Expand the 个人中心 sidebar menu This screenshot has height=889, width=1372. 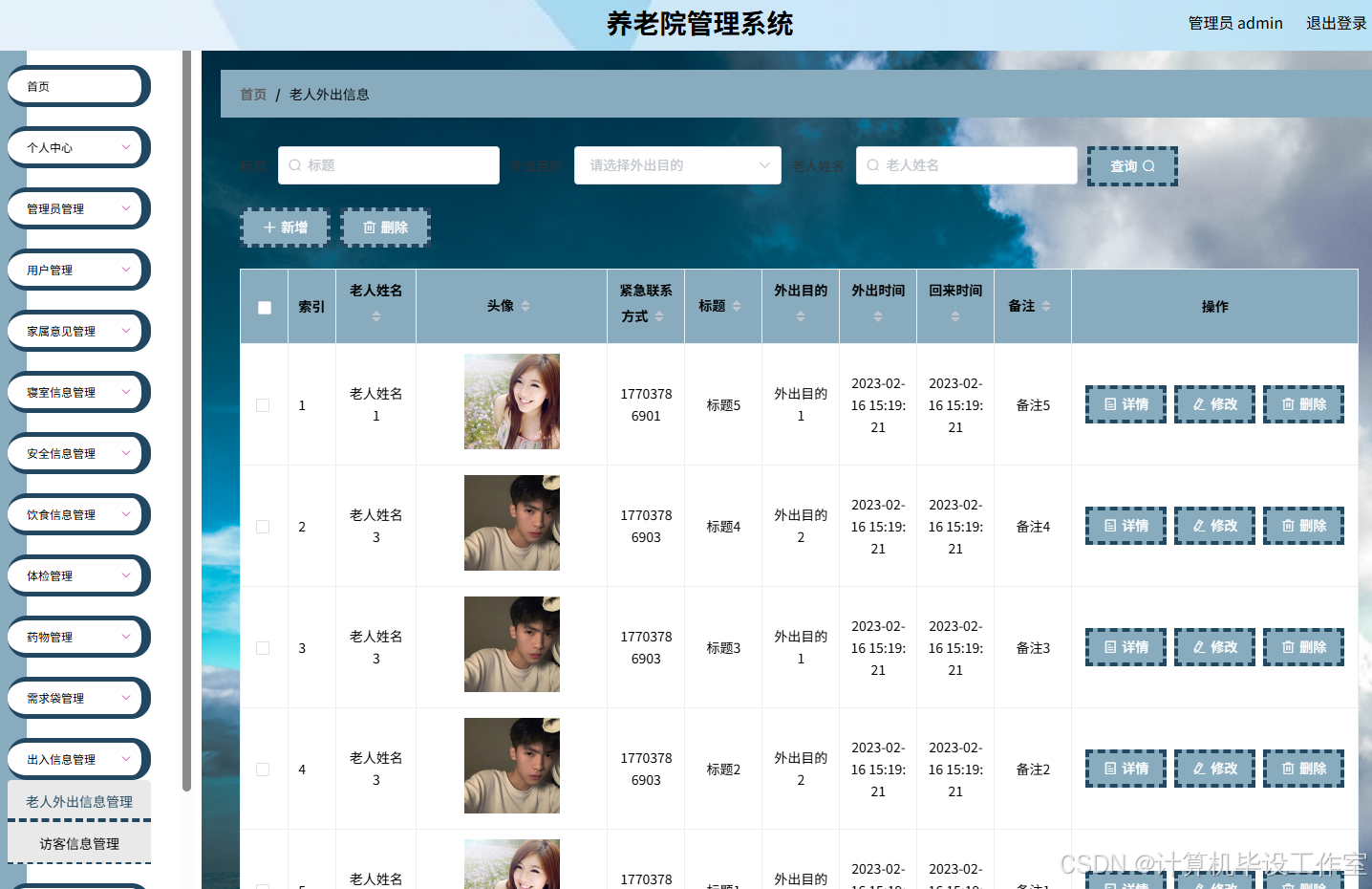click(78, 147)
